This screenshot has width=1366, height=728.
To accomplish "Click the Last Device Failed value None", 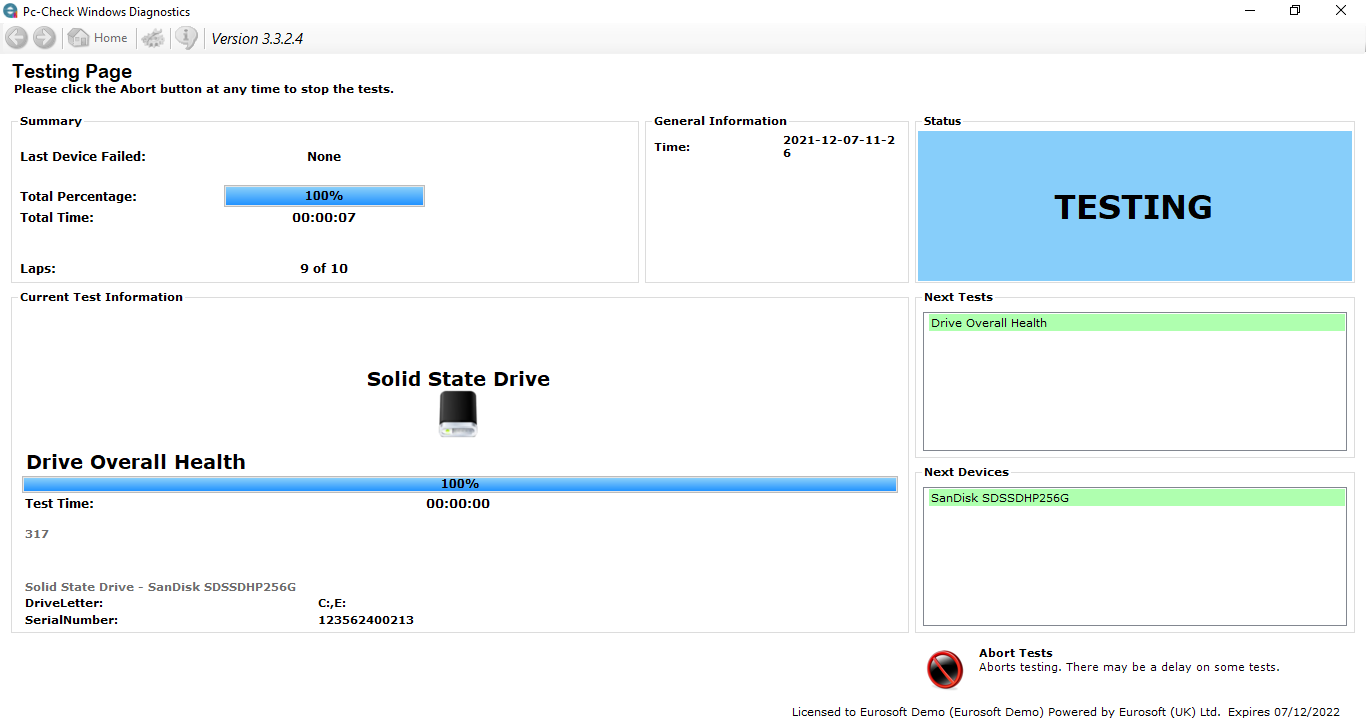I will (324, 157).
